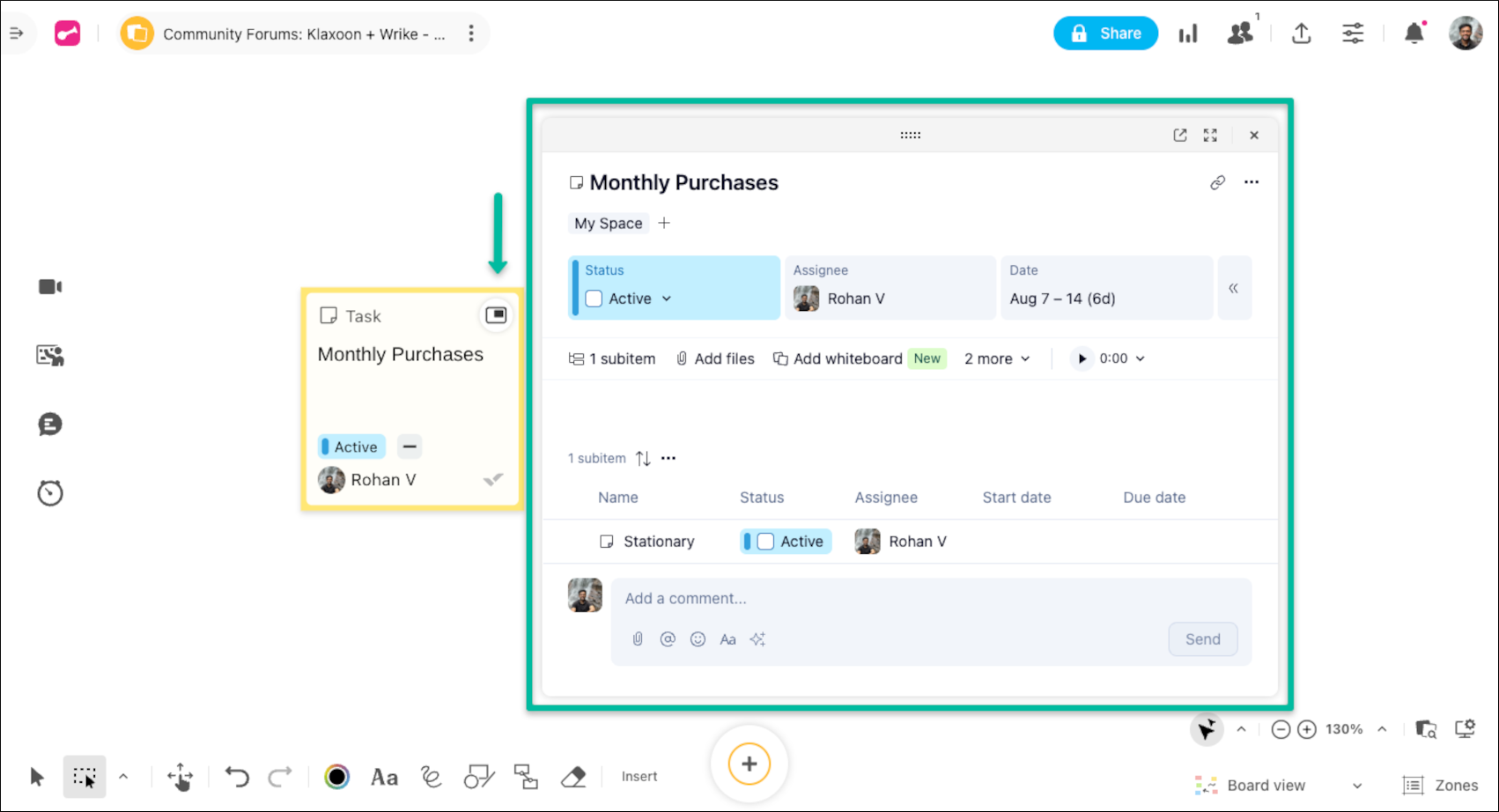Click the blue Share button
The image size is (1499, 812).
pos(1105,33)
